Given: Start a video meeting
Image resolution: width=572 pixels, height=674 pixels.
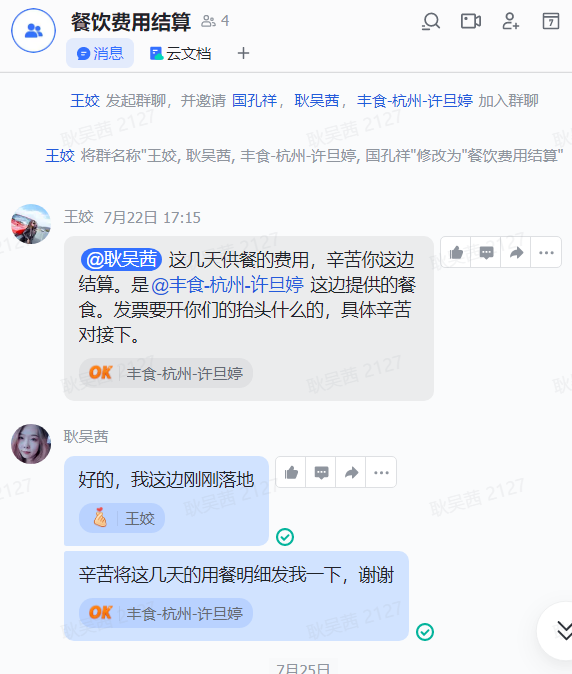Looking at the screenshot, I should [471, 21].
